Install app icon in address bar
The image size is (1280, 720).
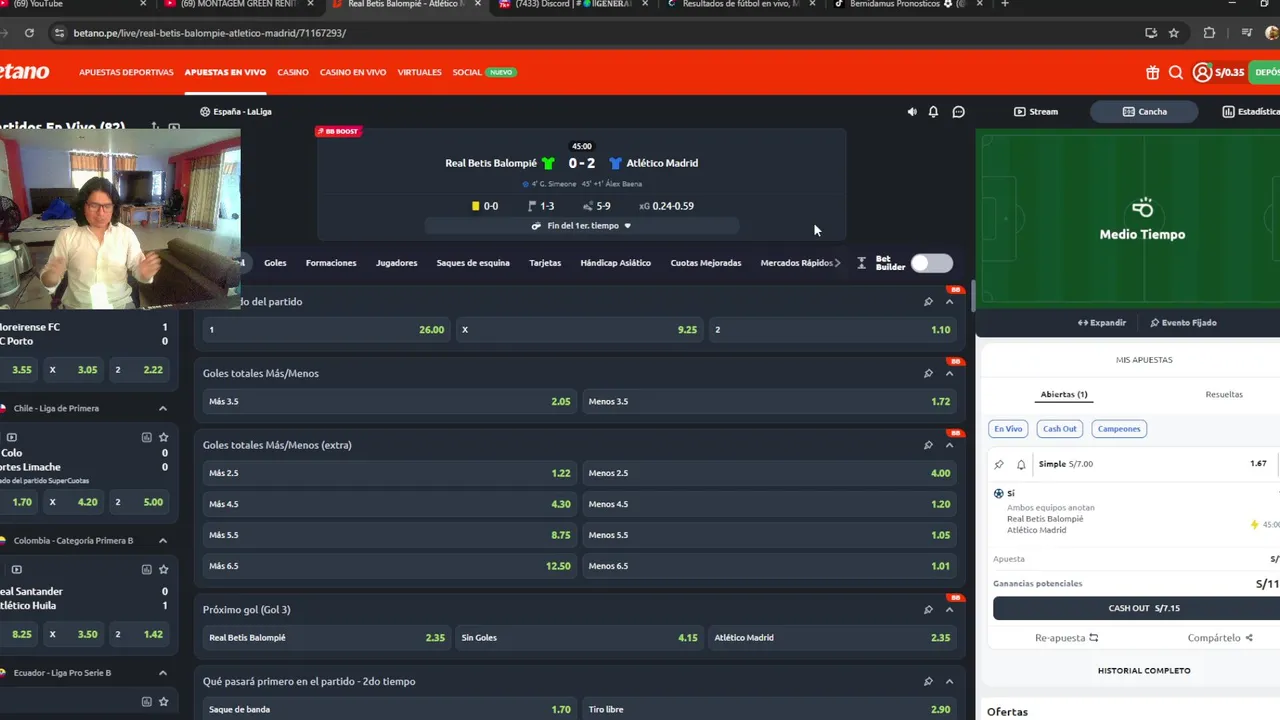pos(1151,33)
